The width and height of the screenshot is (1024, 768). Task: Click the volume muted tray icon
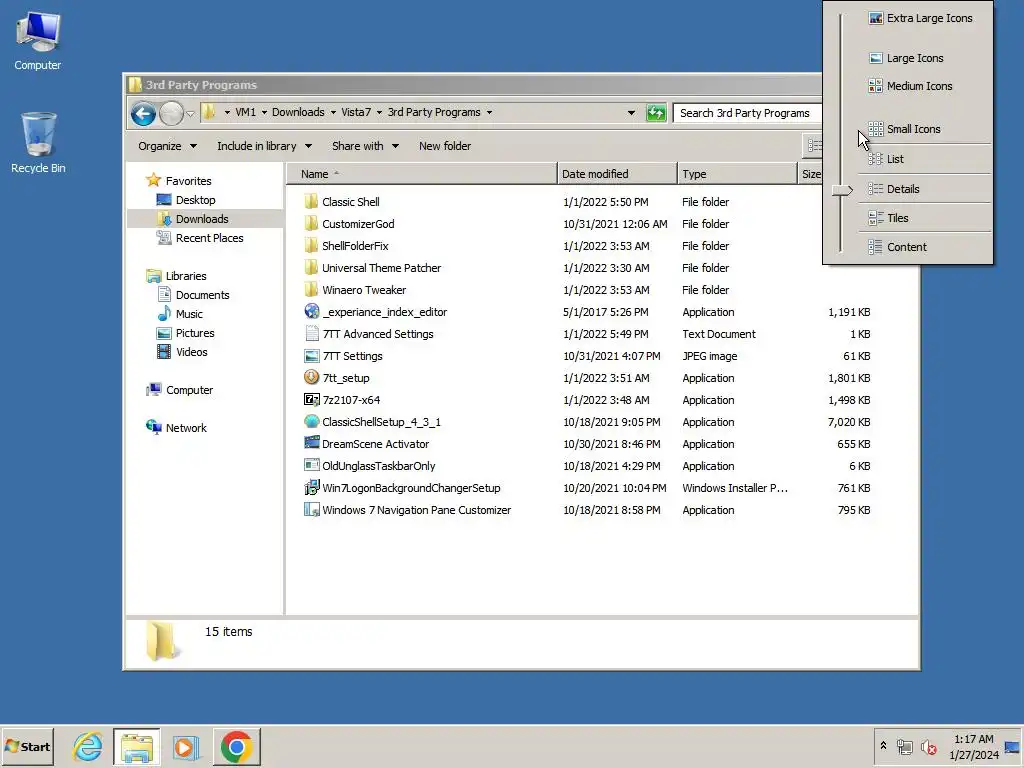click(x=928, y=746)
